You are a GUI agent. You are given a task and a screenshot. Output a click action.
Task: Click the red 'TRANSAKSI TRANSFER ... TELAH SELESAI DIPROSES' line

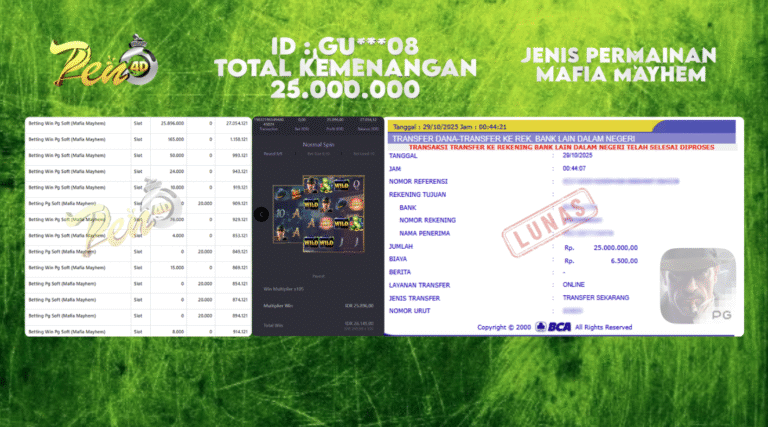click(x=561, y=147)
